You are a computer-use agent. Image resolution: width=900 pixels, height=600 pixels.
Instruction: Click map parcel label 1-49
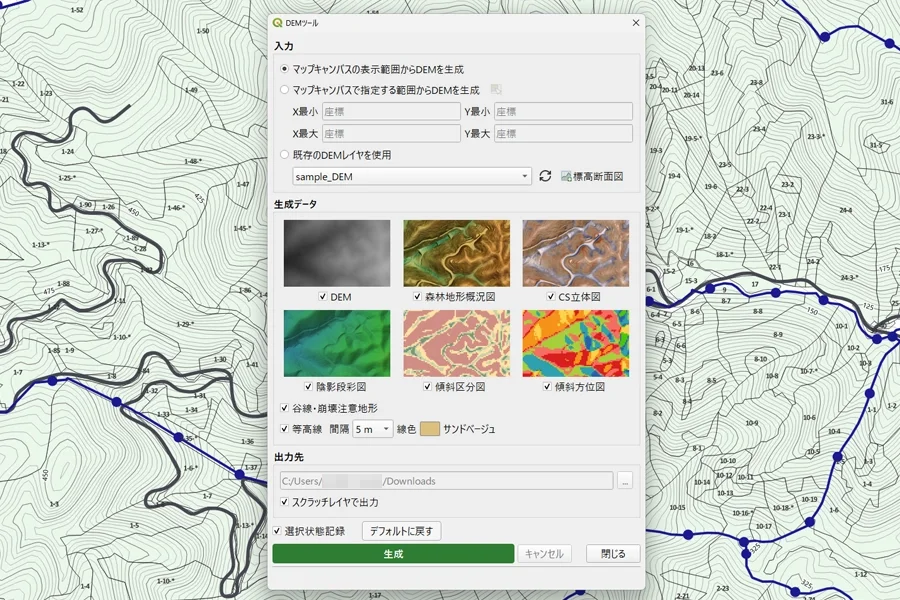coord(191,90)
